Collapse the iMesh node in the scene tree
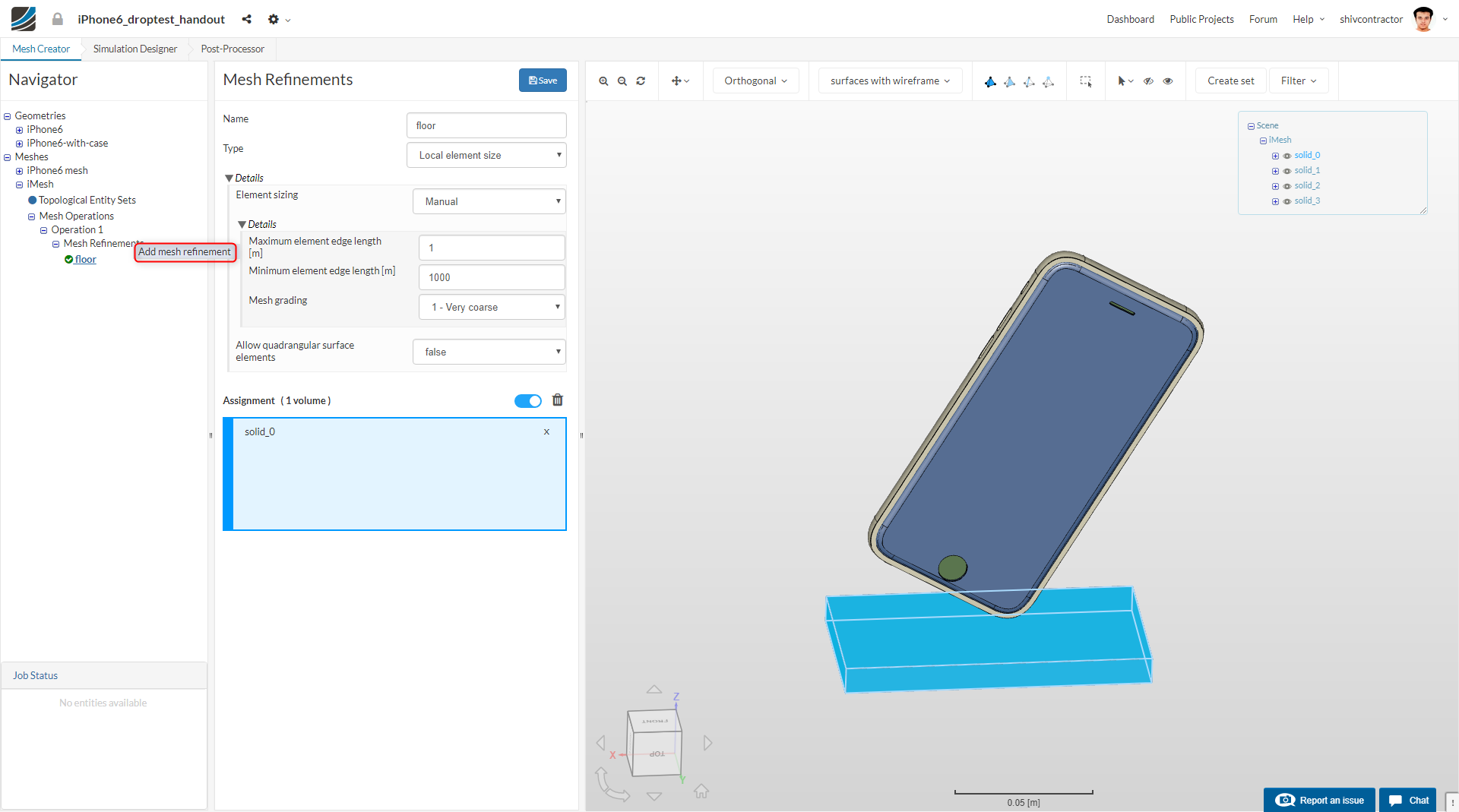 point(1263,140)
